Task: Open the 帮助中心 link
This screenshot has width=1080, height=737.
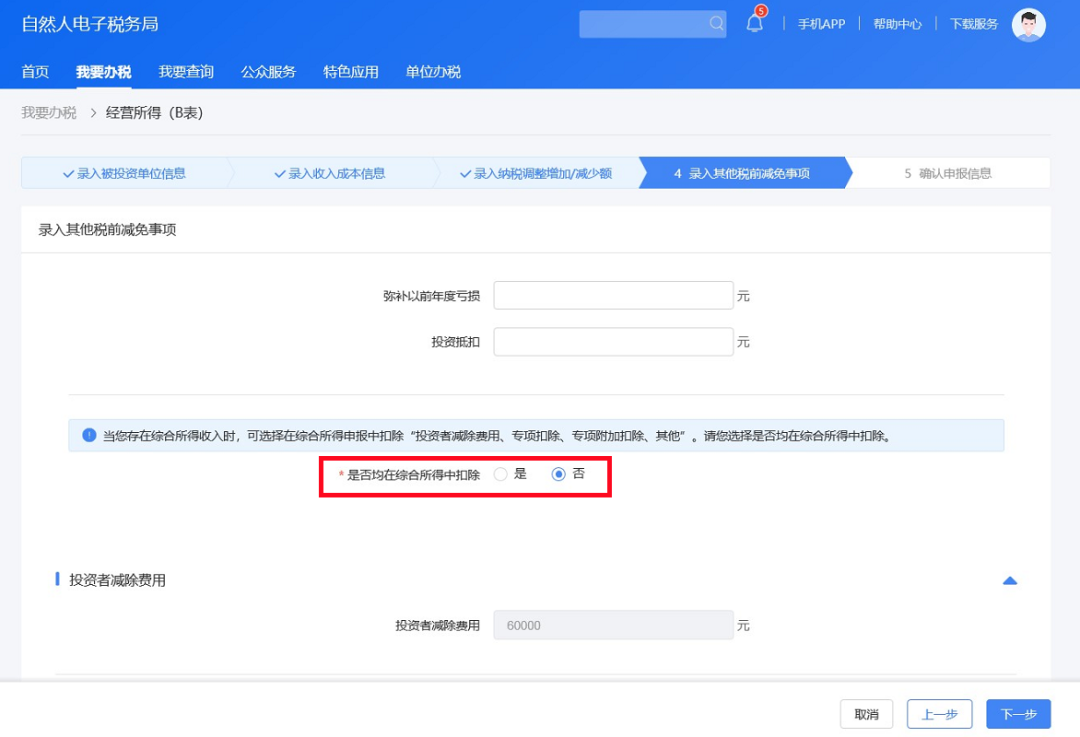Action: coord(897,24)
